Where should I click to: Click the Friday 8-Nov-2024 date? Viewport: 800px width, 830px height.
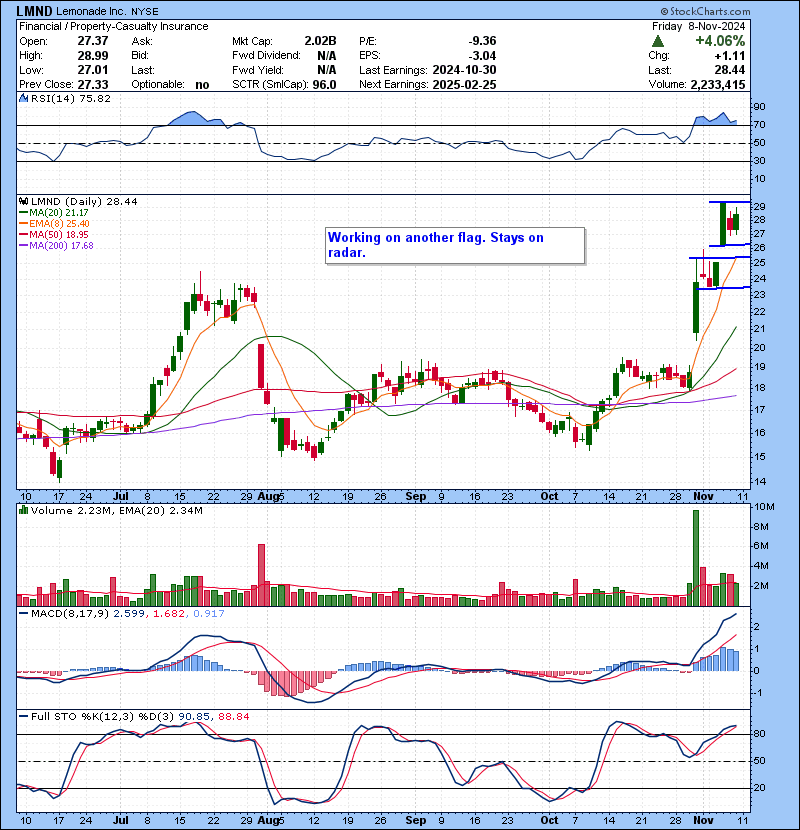[698, 26]
